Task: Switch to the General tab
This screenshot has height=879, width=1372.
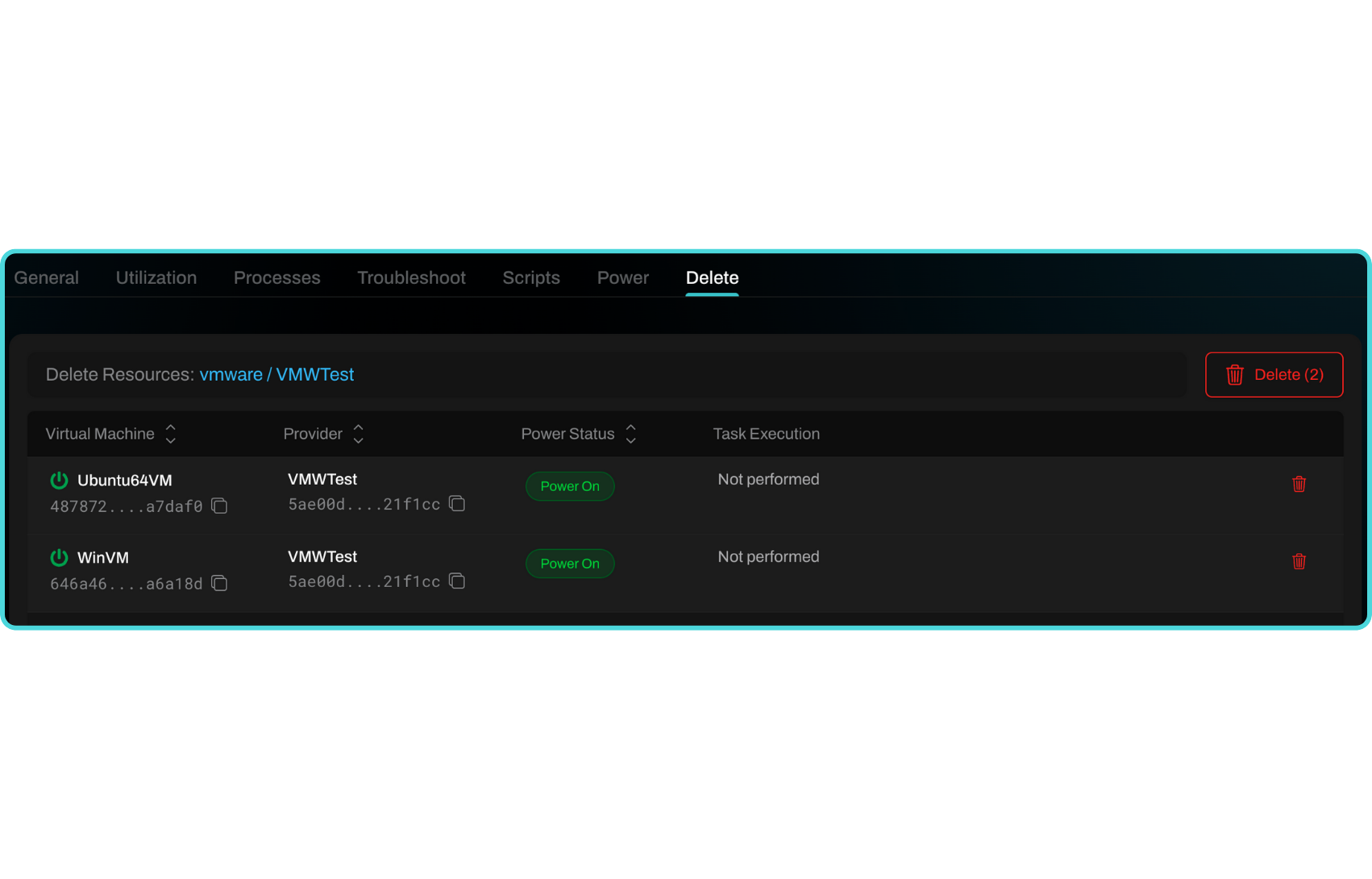Action: (x=47, y=277)
